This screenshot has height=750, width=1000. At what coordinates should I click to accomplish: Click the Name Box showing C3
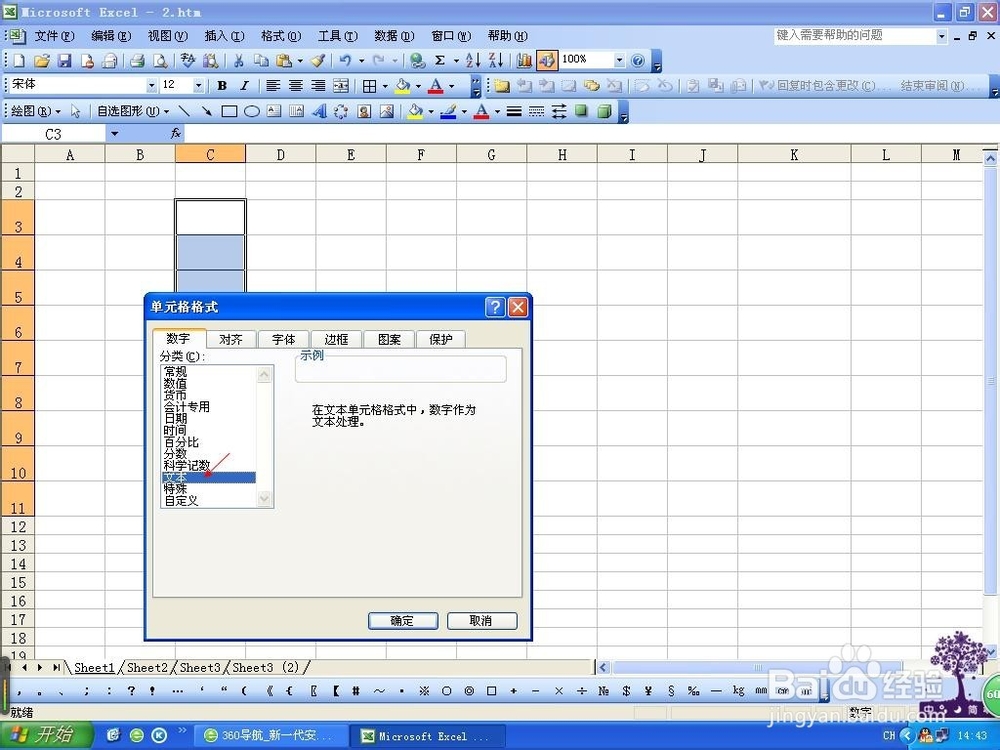click(x=54, y=133)
